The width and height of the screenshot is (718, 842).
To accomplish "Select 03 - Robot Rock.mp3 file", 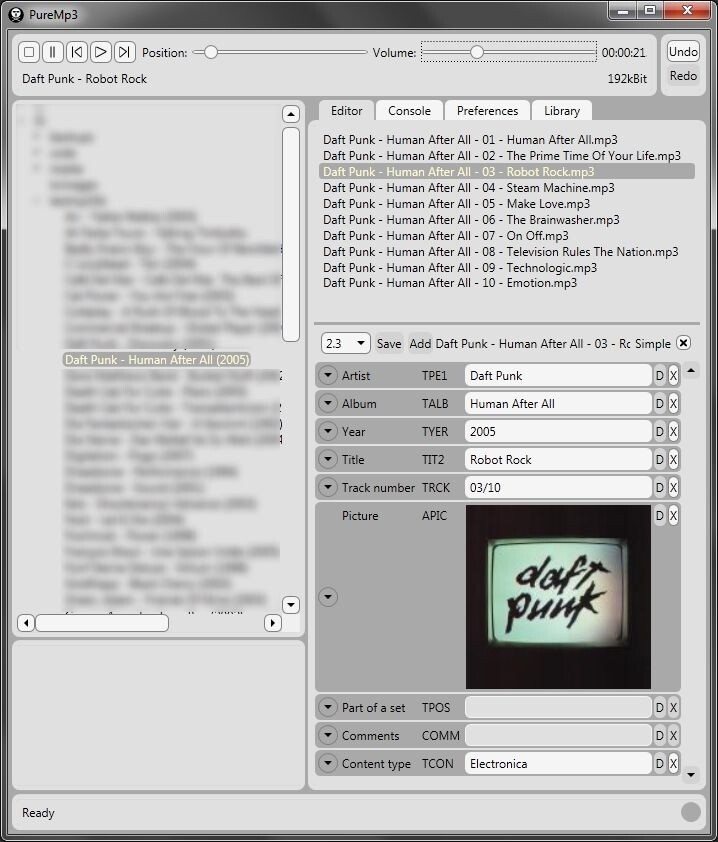I will [507, 171].
